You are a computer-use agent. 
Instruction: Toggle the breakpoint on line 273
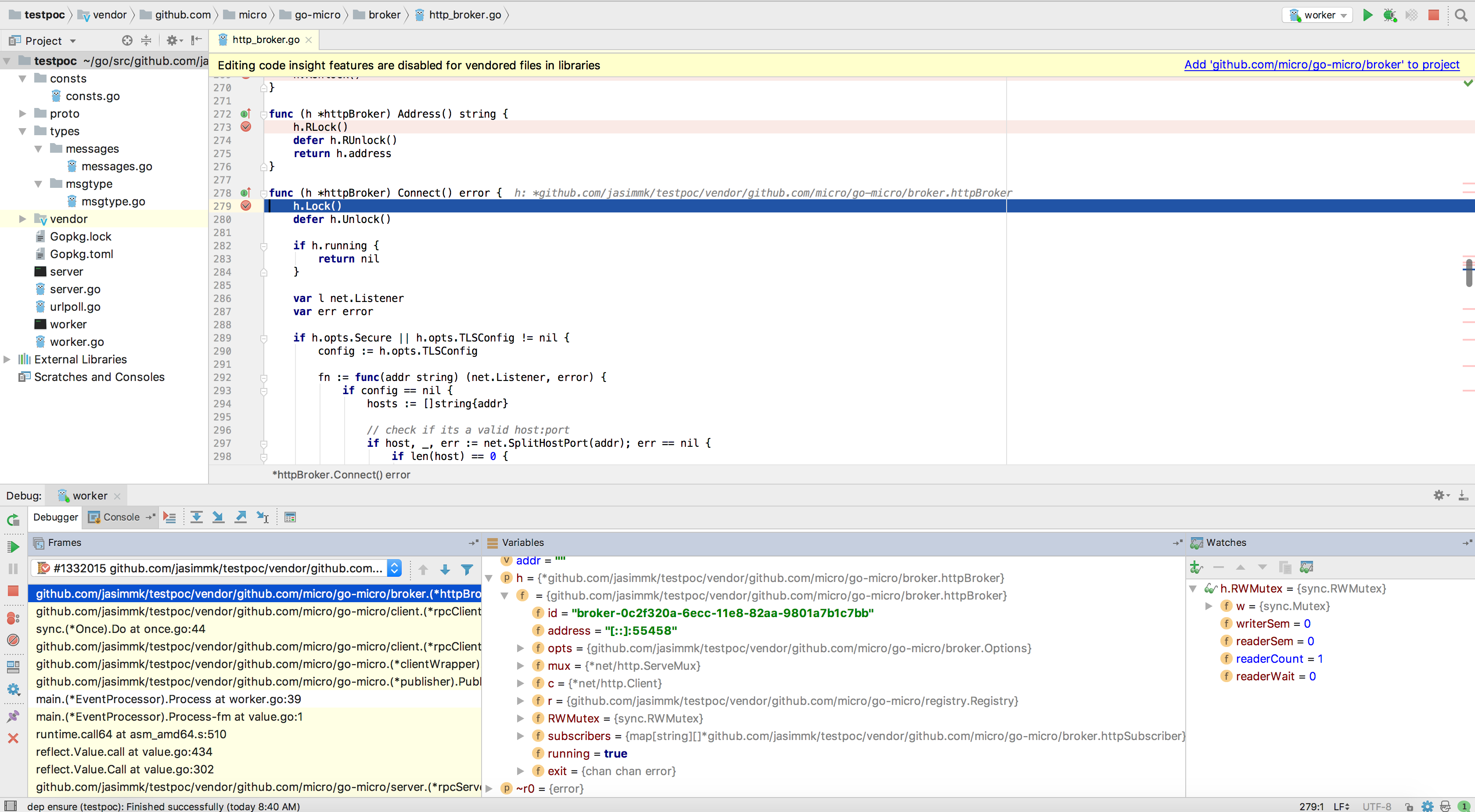(246, 126)
